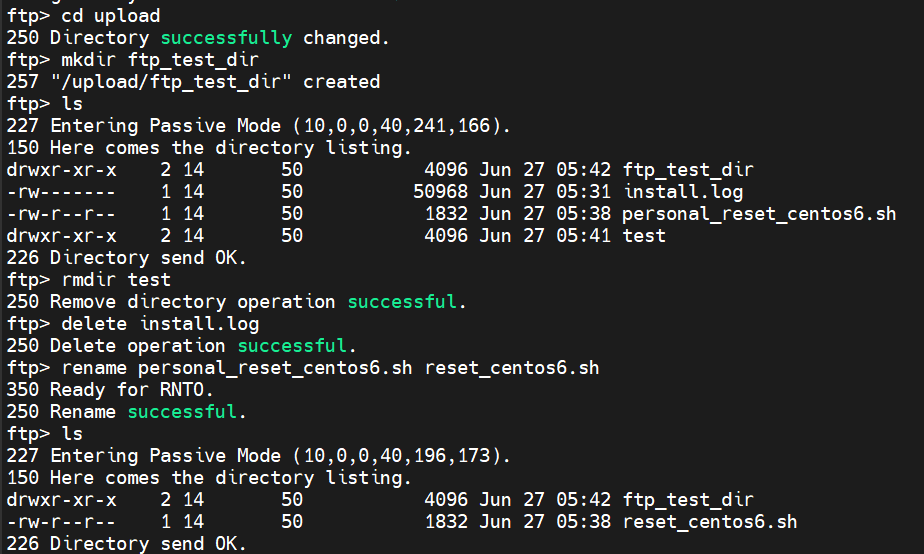Click the 'test' directory name in the listing
The width and height of the screenshot is (924, 554).
(644, 236)
